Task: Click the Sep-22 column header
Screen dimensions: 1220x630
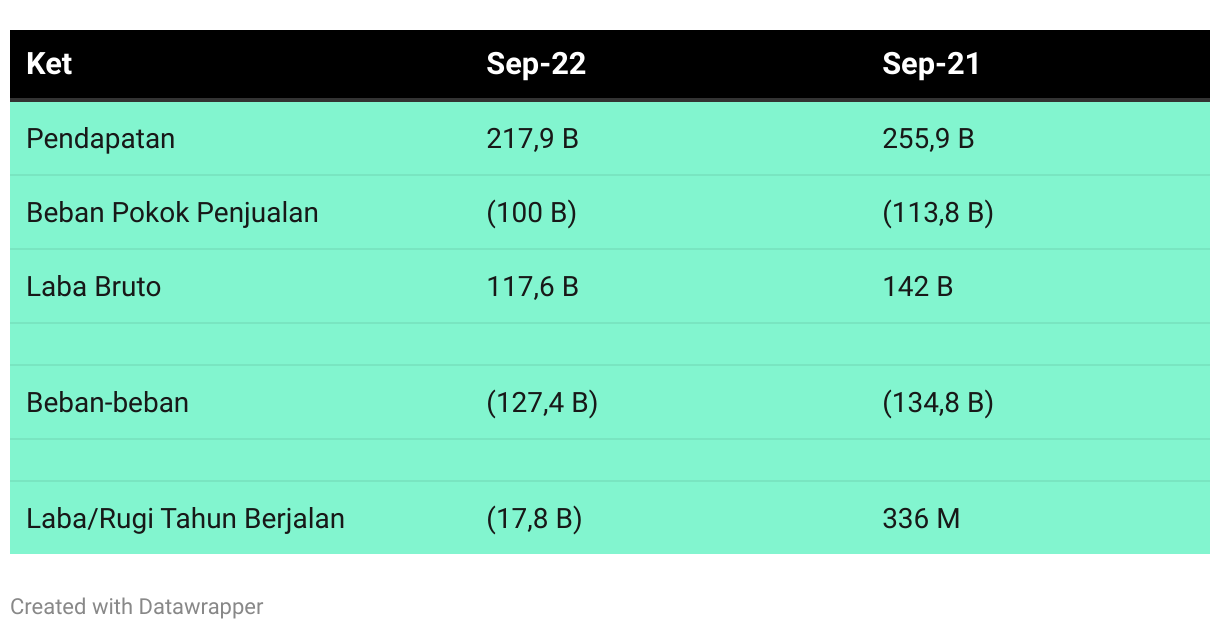Action: [x=535, y=65]
